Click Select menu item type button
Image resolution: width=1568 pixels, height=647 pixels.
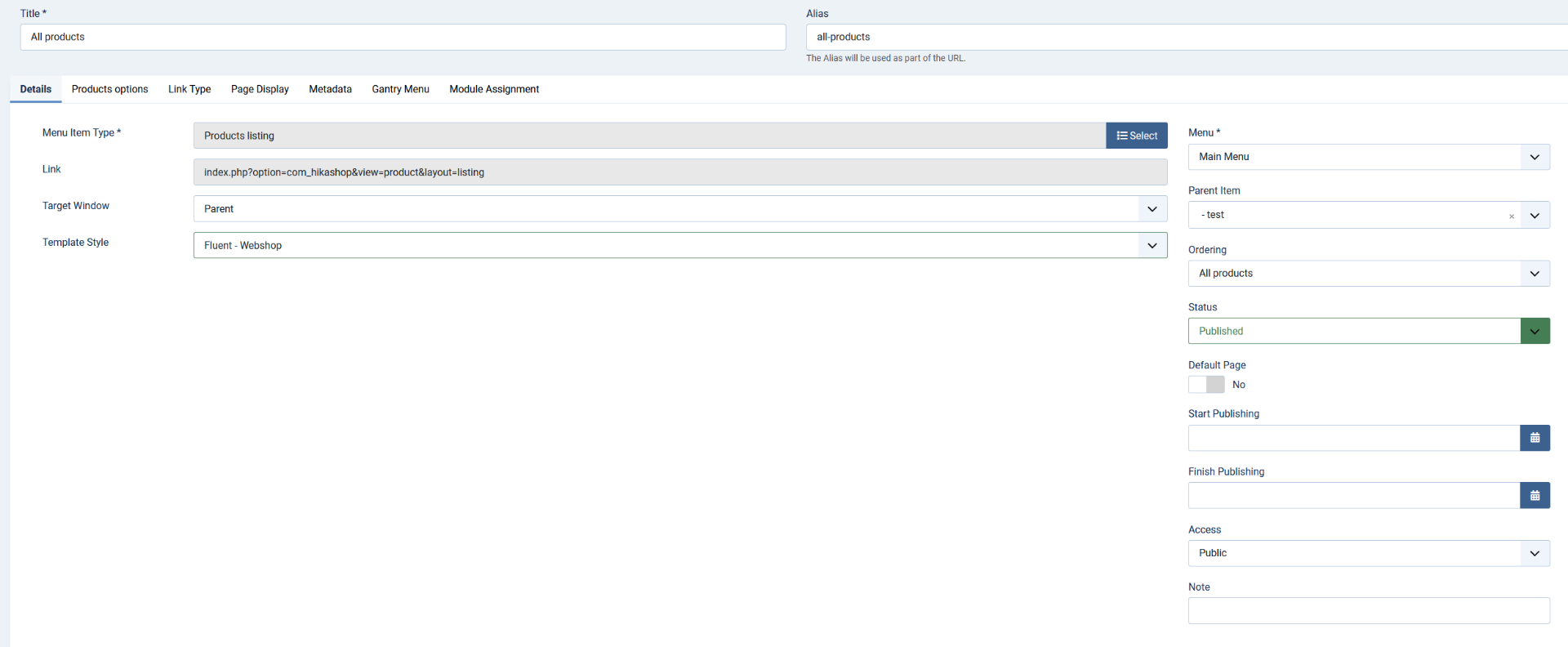1137,136
